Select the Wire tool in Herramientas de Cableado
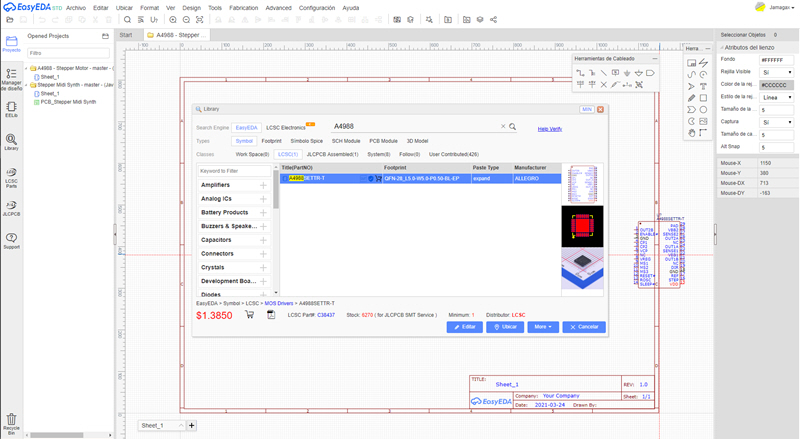 click(580, 73)
